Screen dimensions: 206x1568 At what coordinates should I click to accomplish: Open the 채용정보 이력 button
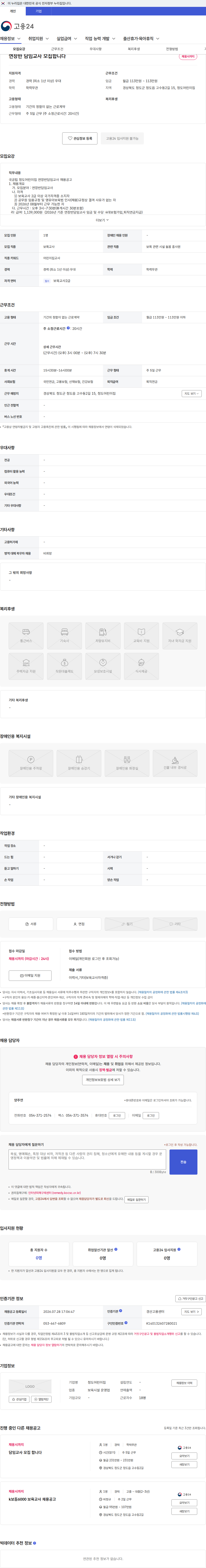click(x=184, y=1383)
